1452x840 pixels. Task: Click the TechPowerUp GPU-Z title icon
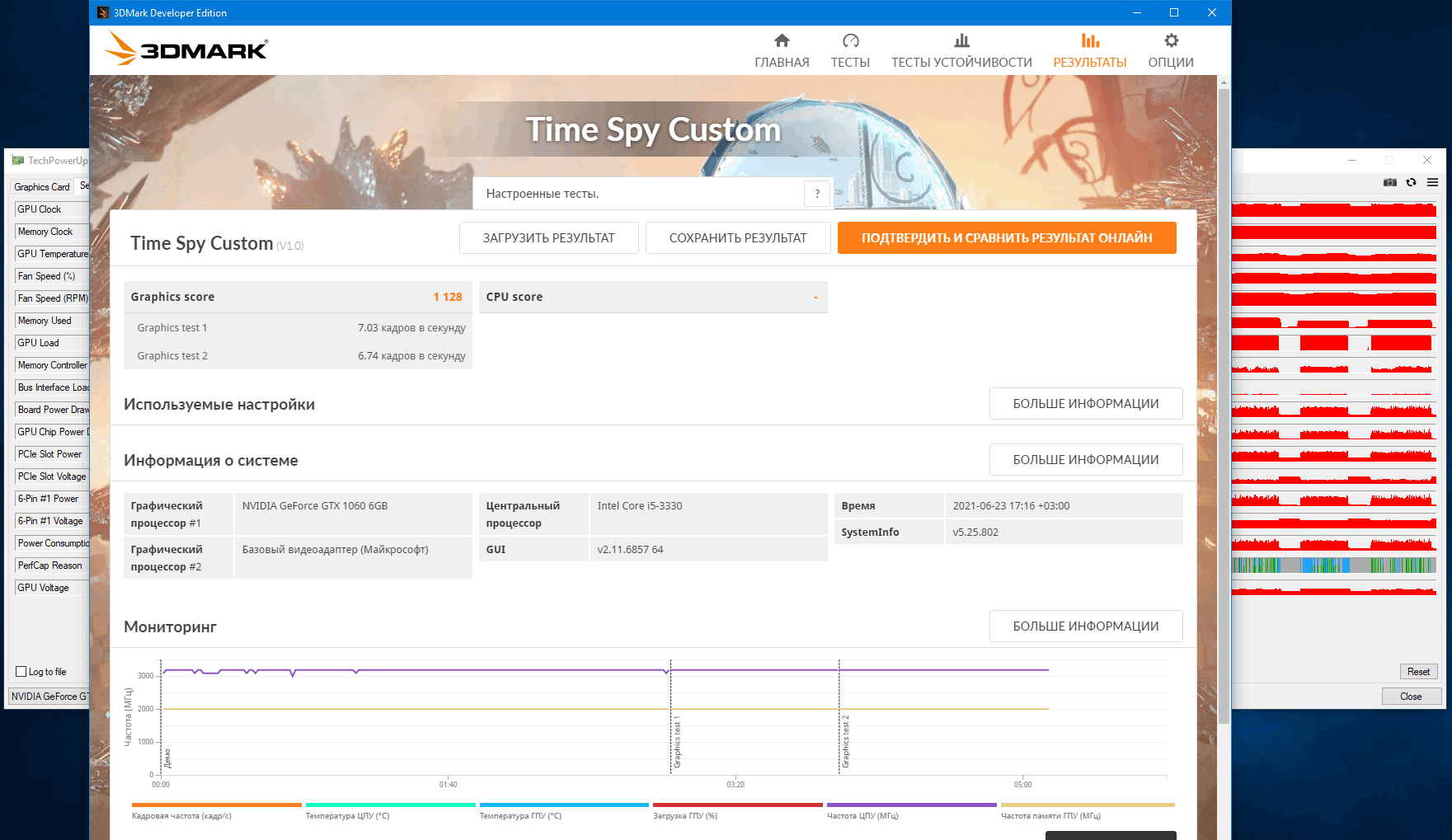click(17, 160)
